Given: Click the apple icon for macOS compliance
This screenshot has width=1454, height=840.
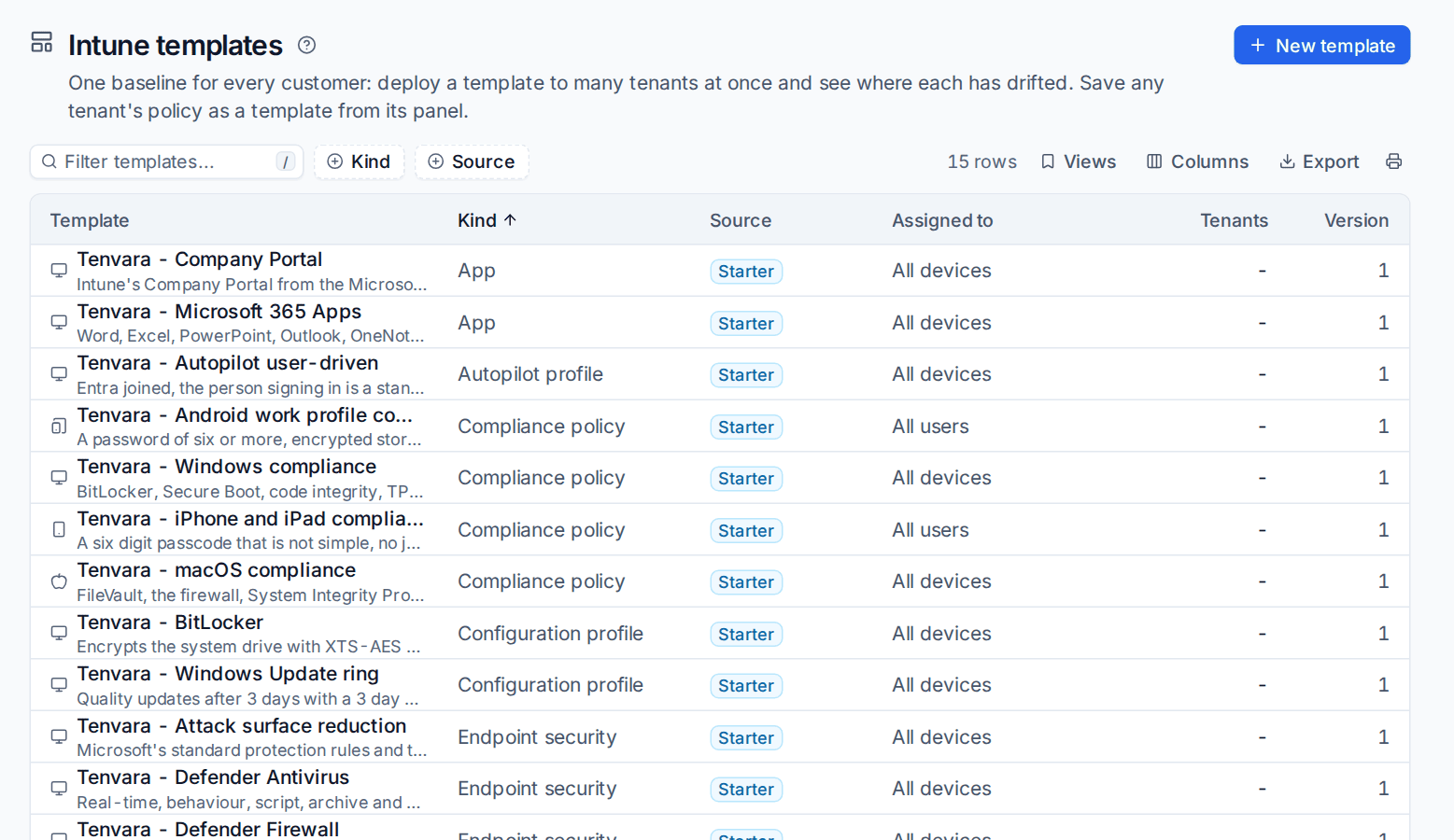Looking at the screenshot, I should point(59,581).
